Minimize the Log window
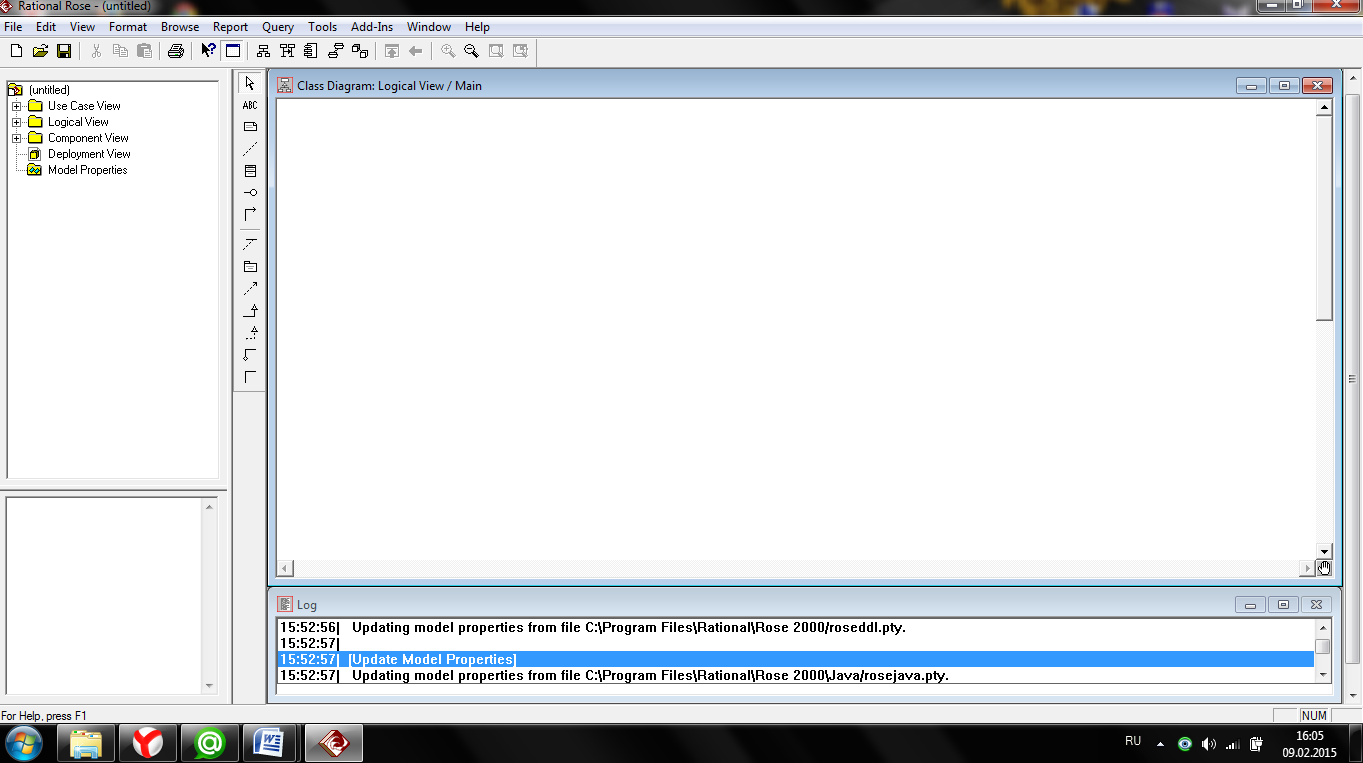The image size is (1363, 763). point(1250,605)
